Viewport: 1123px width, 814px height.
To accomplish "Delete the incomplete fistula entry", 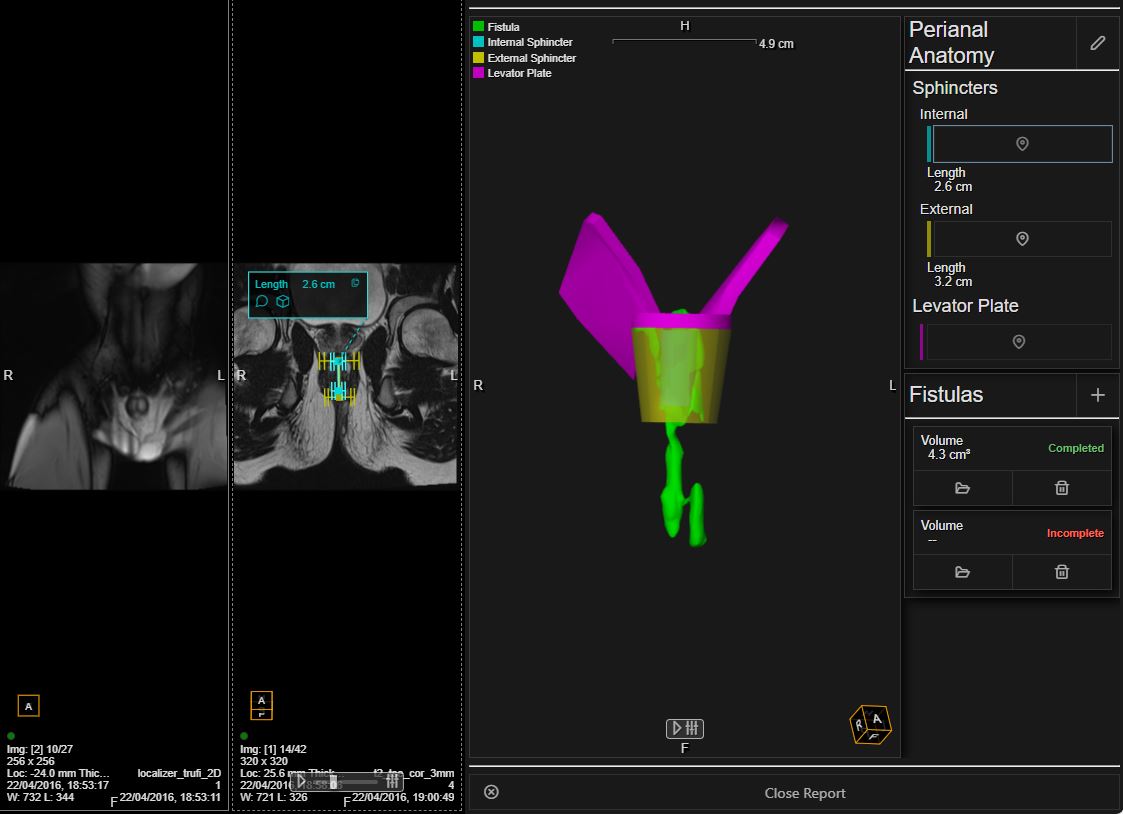I will 1061,572.
